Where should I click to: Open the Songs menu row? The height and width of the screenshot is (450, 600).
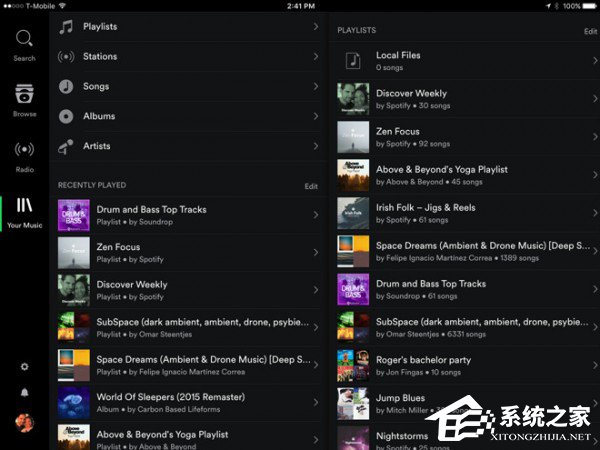click(189, 86)
